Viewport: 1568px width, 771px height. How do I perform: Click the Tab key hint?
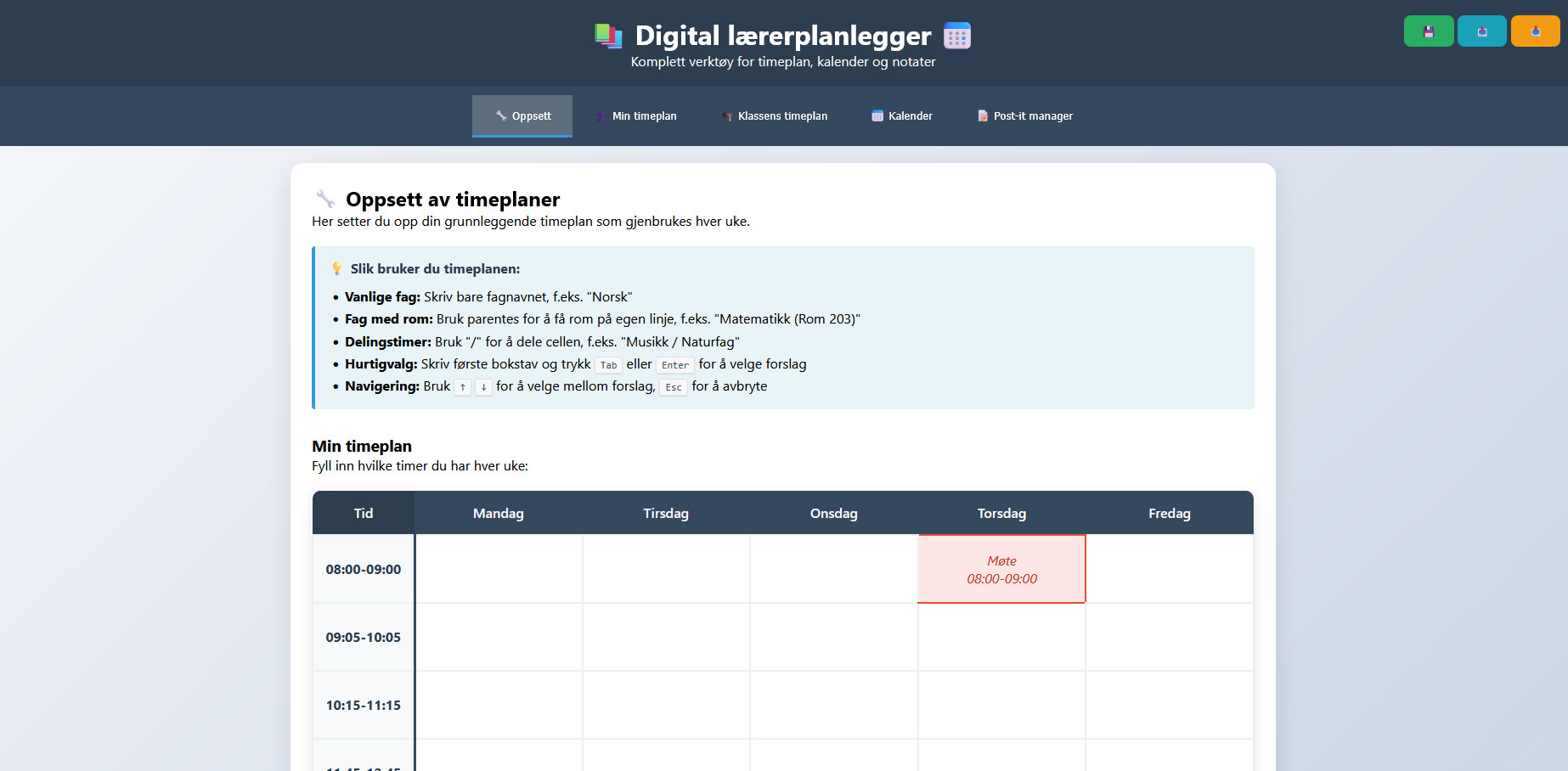pyautogui.click(x=608, y=365)
